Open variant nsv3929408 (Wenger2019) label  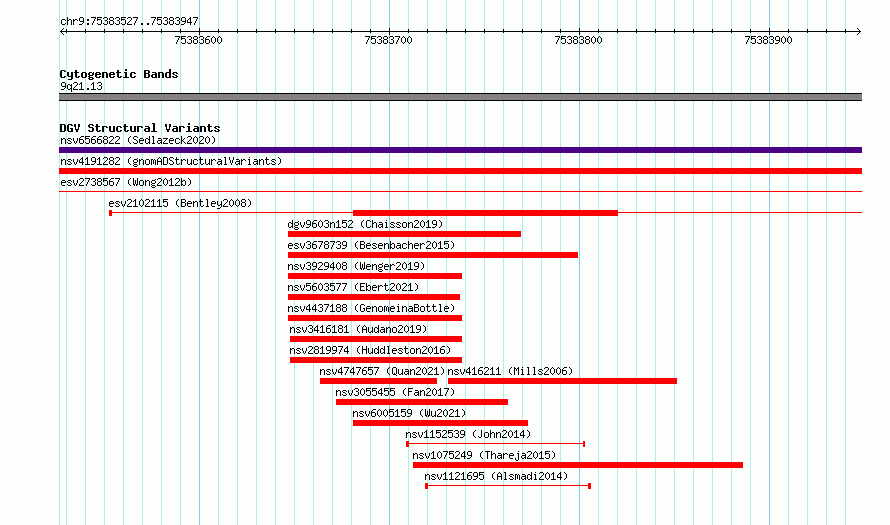click(x=356, y=266)
